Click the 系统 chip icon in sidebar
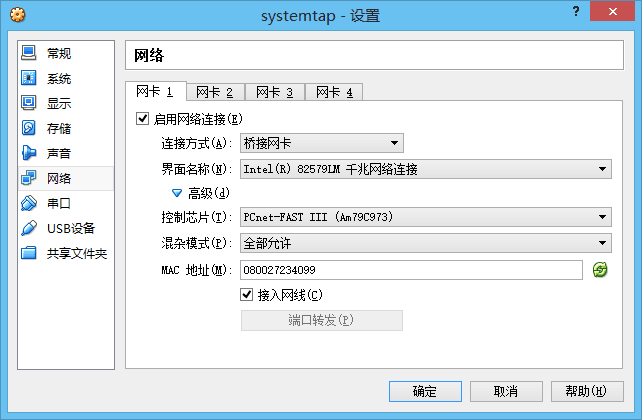The width and height of the screenshot is (642, 420). click(x=29, y=78)
